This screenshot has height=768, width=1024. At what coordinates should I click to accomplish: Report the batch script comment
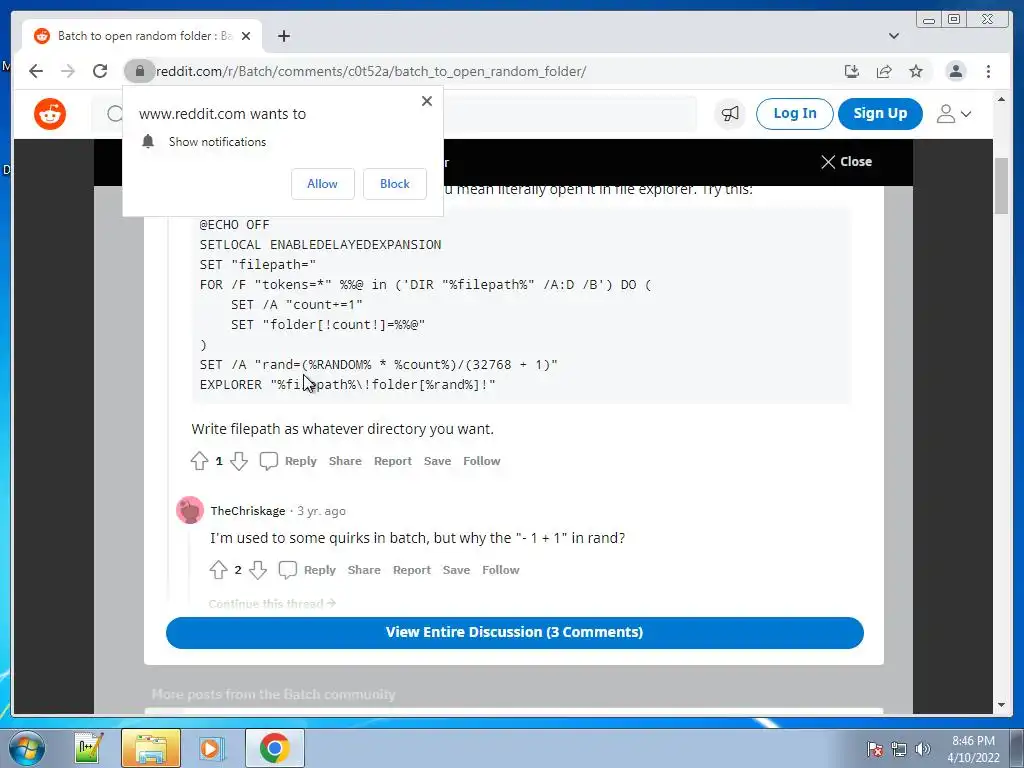[x=392, y=461]
